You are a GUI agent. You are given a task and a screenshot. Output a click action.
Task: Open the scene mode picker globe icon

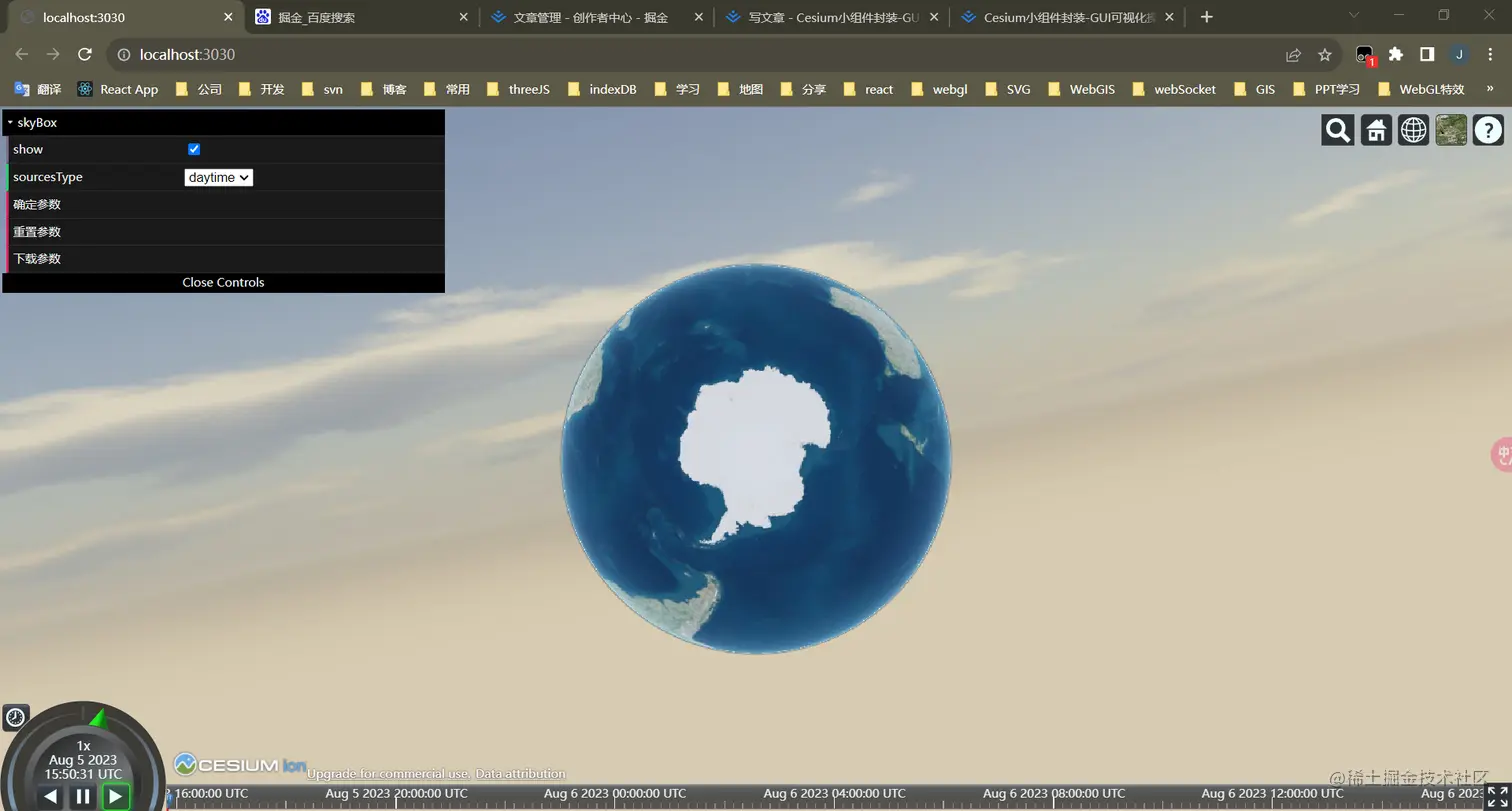1413,130
